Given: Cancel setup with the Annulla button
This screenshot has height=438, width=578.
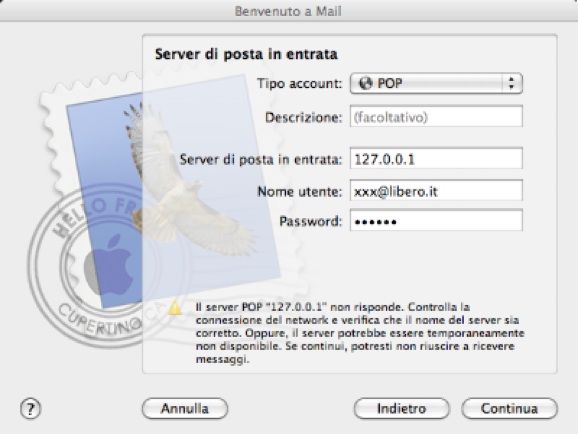Looking at the screenshot, I should tap(185, 409).
